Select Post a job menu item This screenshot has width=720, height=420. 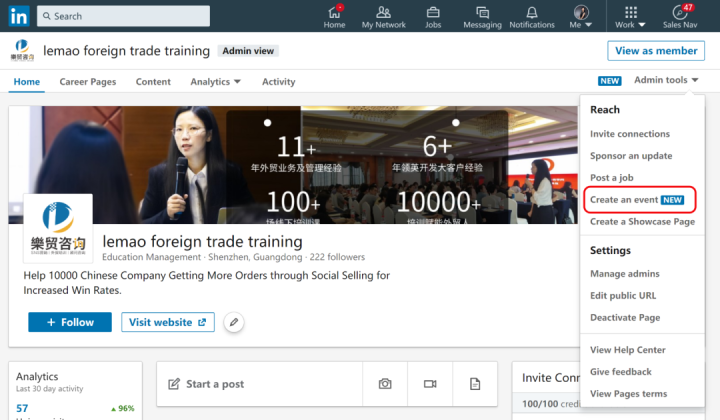pos(612,178)
